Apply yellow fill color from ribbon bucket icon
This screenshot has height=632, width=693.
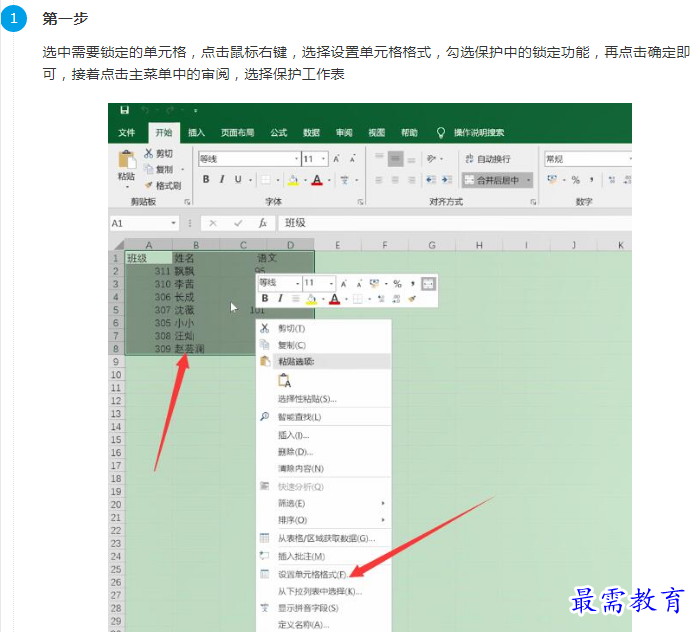(x=293, y=180)
